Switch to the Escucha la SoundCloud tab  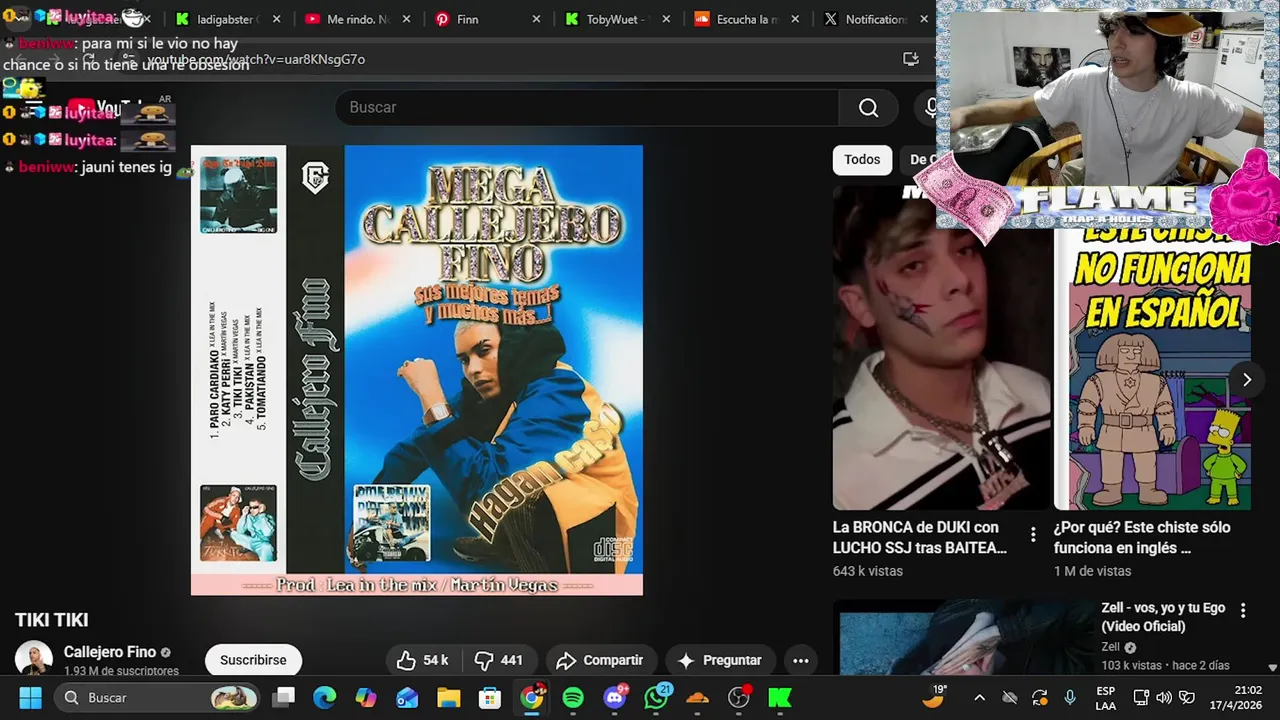pos(737,19)
